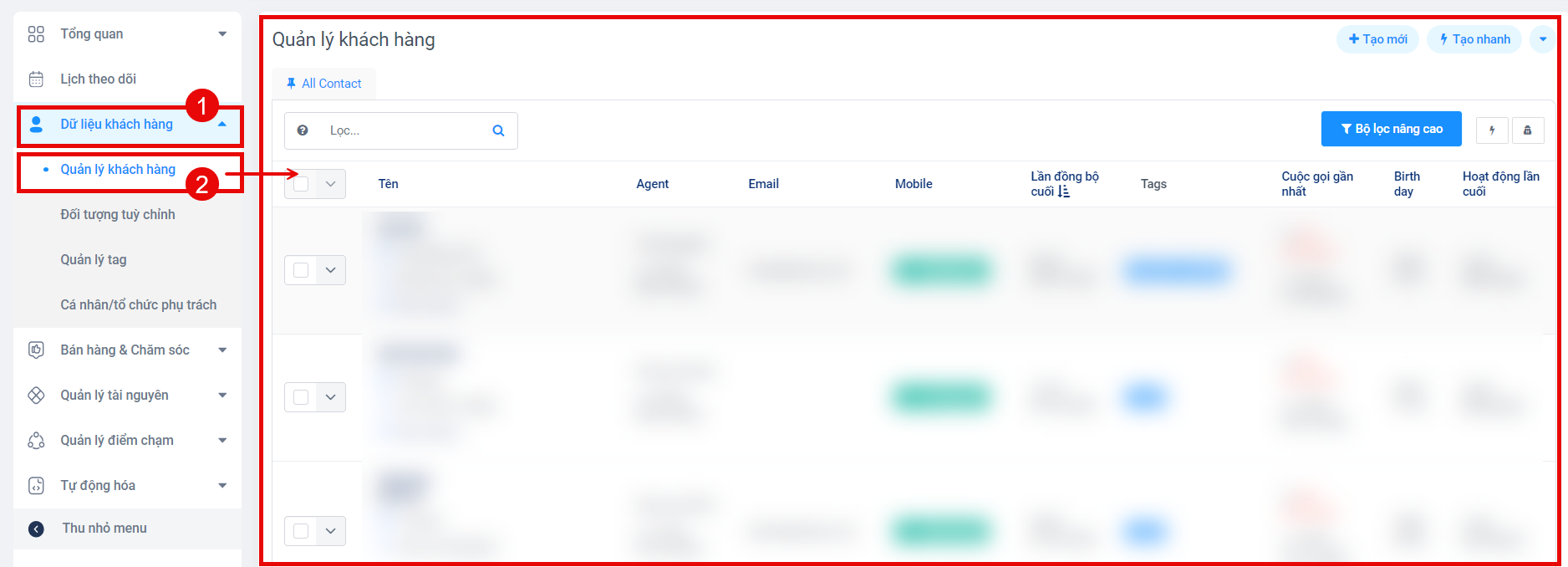Switch to the All Contact tab

pyautogui.click(x=323, y=84)
